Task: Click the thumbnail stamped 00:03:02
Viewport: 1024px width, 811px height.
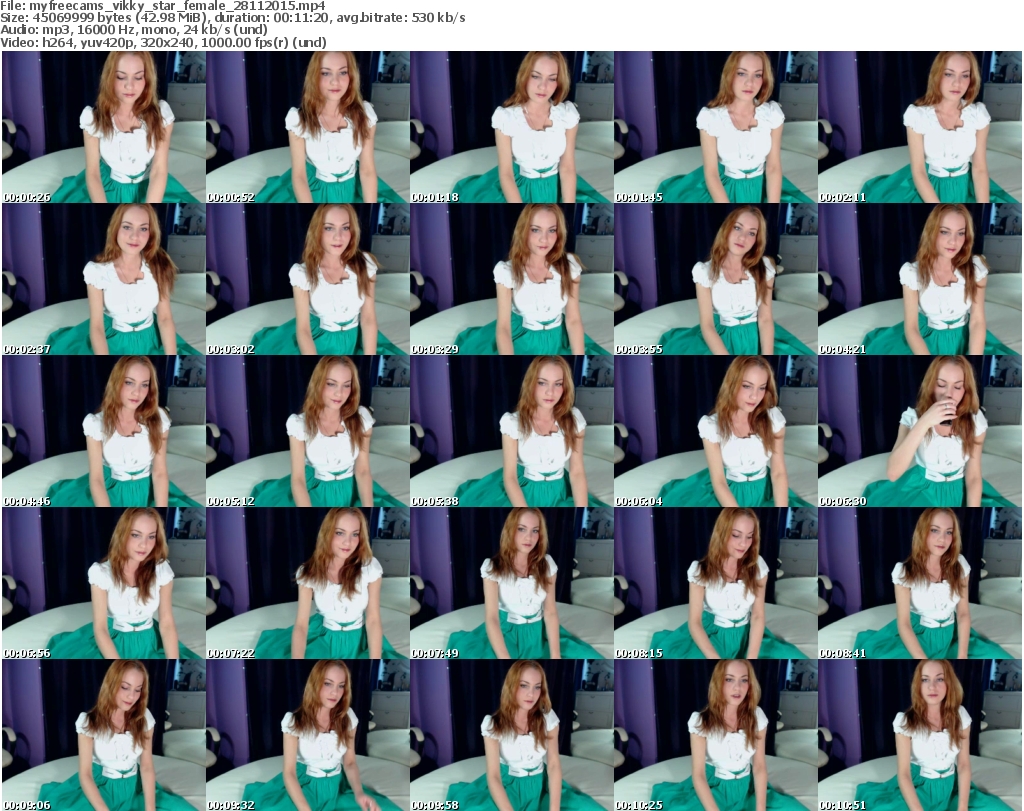Action: [308, 279]
